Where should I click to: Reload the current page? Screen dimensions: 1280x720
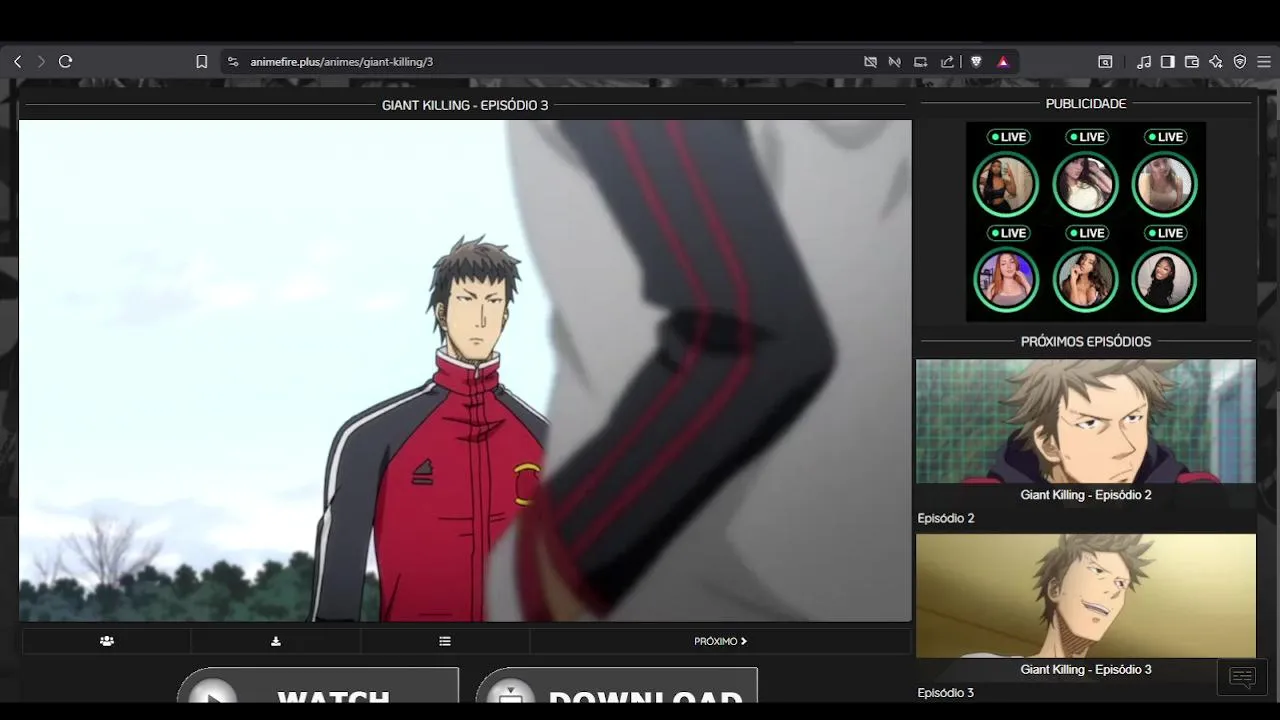[66, 62]
